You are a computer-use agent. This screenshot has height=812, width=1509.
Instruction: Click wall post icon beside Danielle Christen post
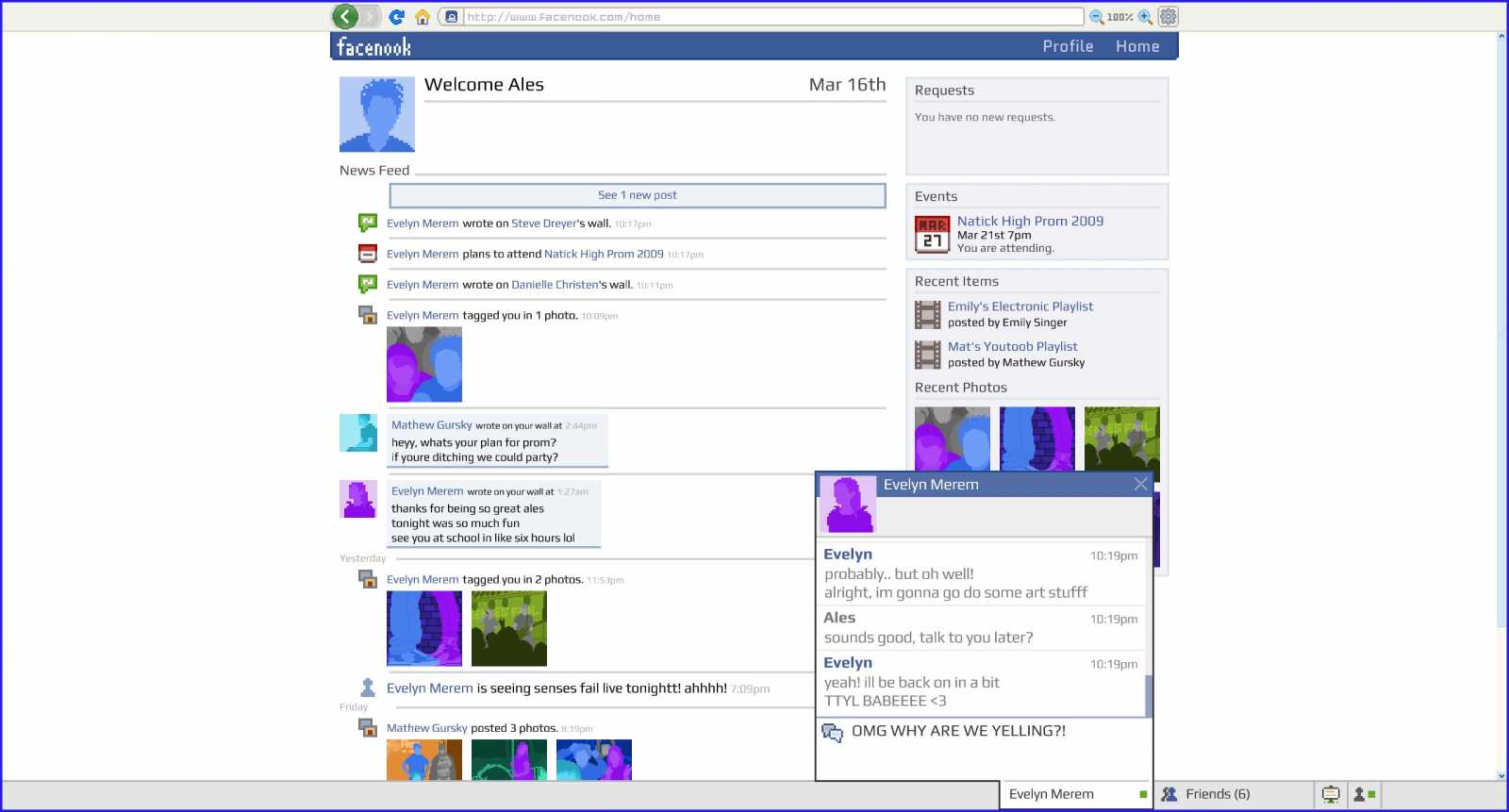point(368,284)
